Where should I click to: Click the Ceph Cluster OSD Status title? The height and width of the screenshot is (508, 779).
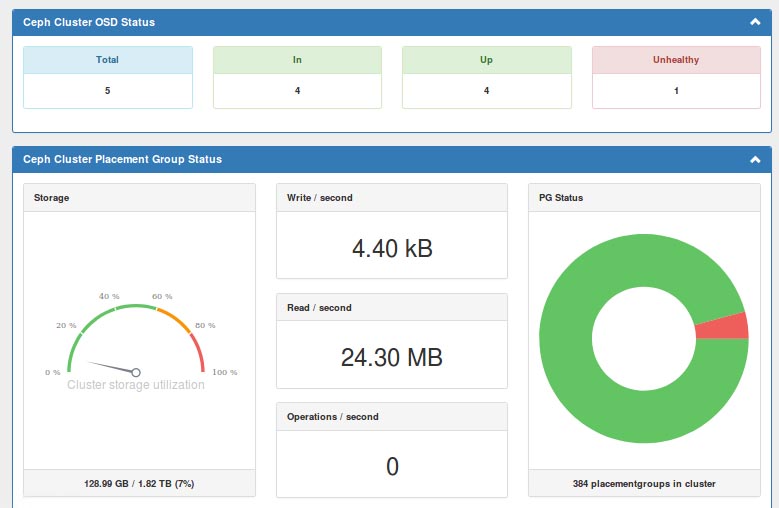coord(89,21)
